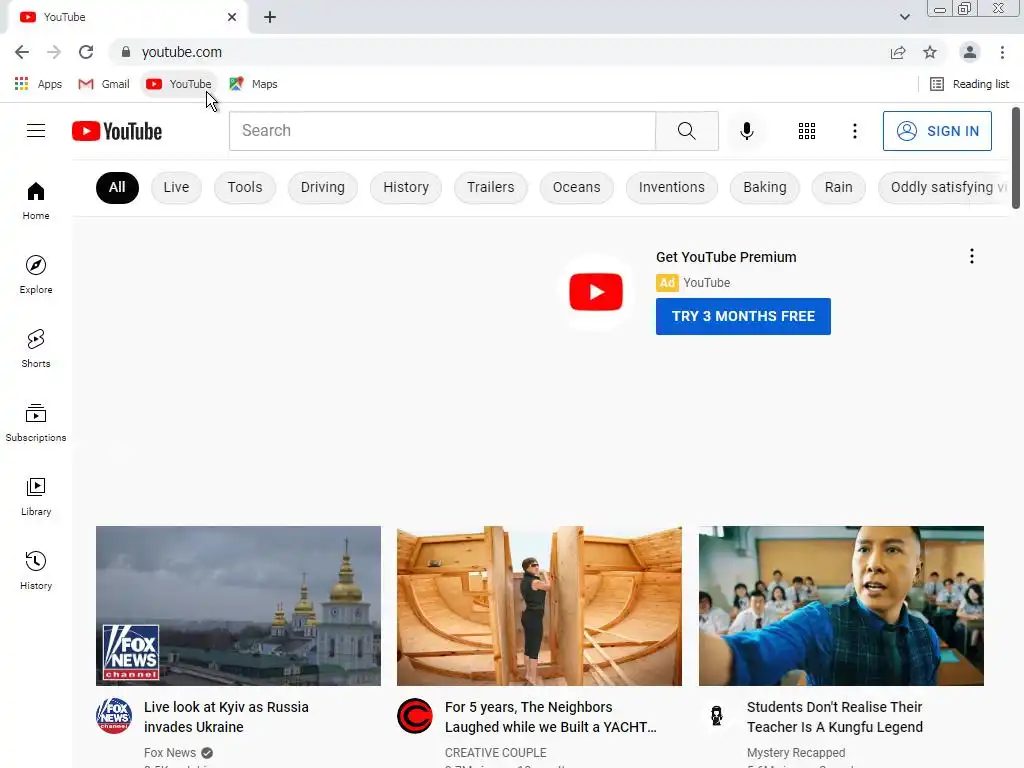Focus the YouTube Search input field
The width and height of the screenshot is (1024, 768).
click(442, 131)
